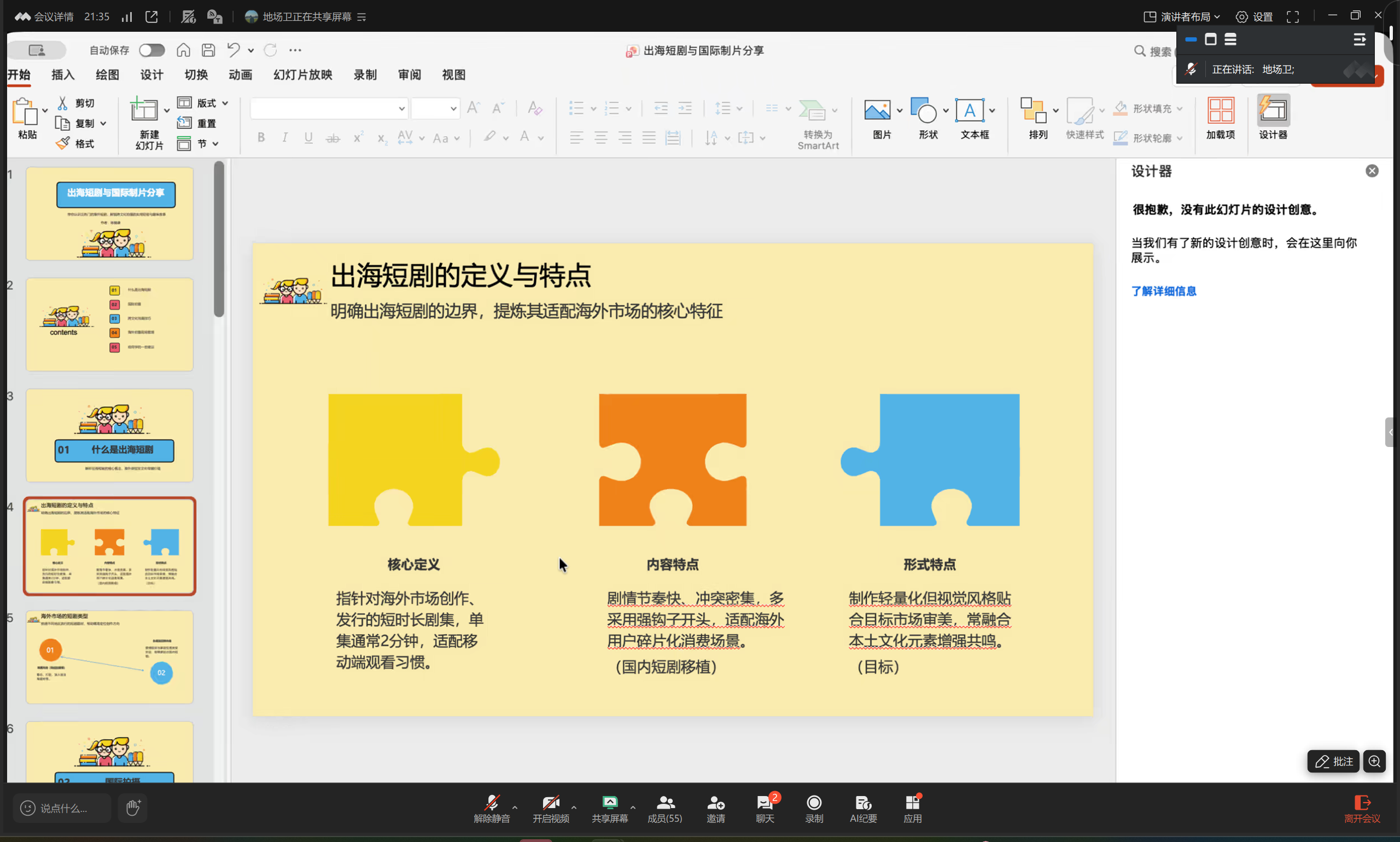The height and width of the screenshot is (842, 1400).
Task: Open the AI纪要 meeting summary icon
Action: (863, 804)
